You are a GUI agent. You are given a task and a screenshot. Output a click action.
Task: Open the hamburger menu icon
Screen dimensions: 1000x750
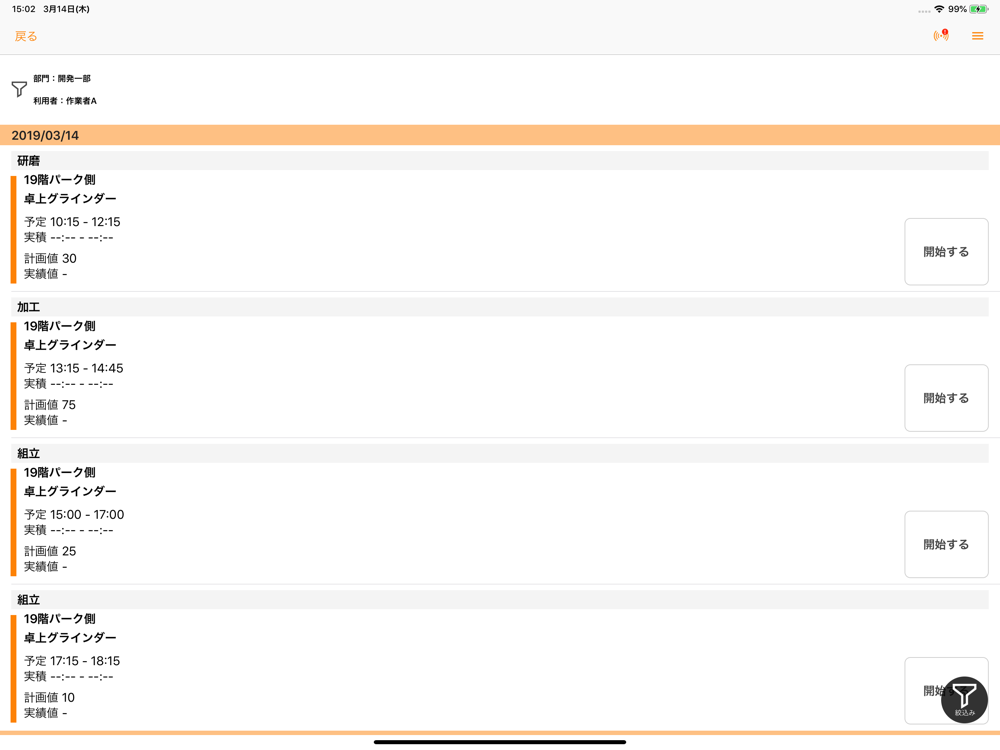(x=977, y=36)
